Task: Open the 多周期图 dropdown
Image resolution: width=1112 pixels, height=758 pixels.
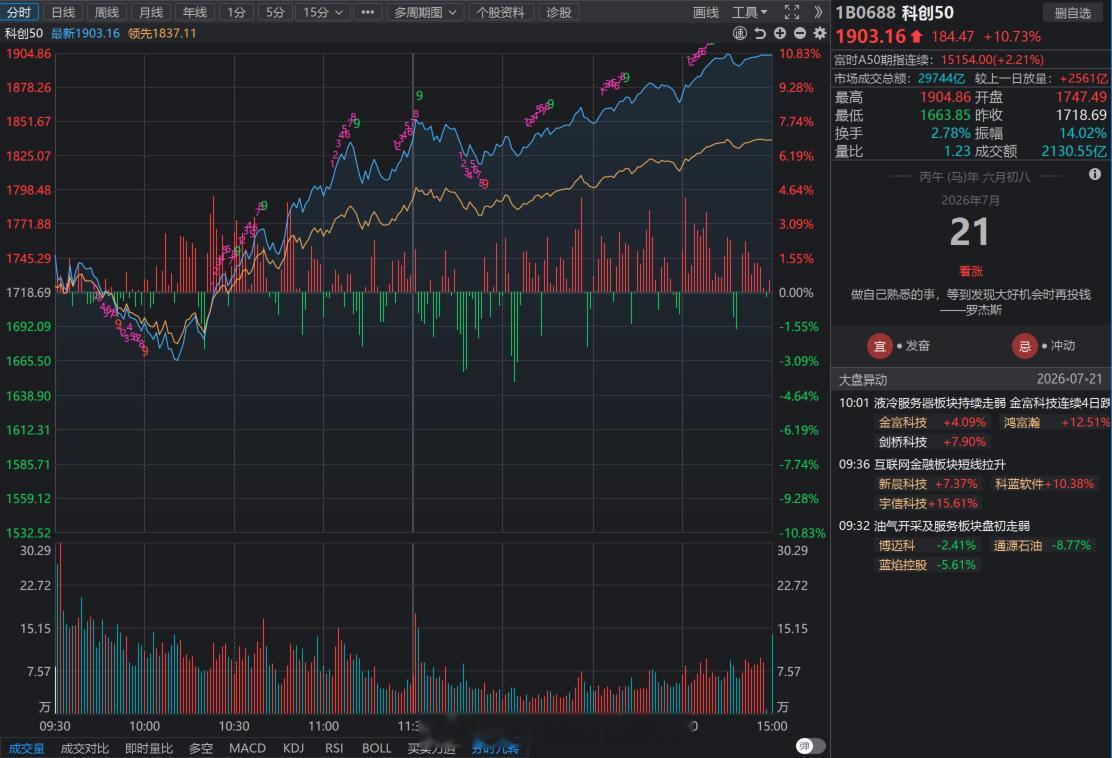Action: pyautogui.click(x=426, y=12)
